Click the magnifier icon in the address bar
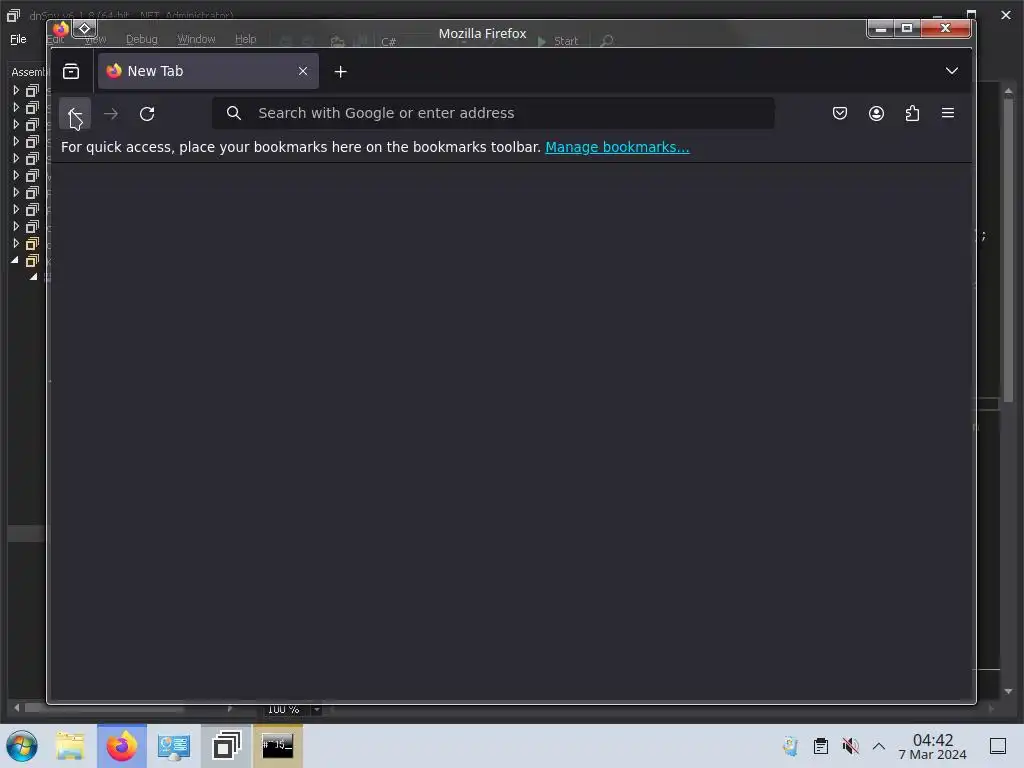The width and height of the screenshot is (1024, 768). (234, 113)
